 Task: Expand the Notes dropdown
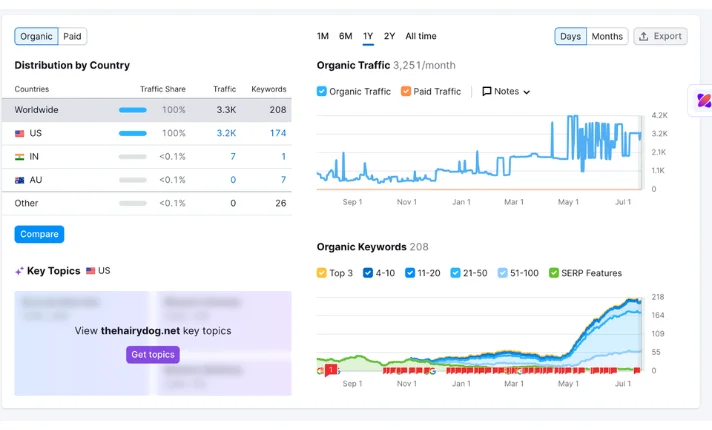pyautogui.click(x=506, y=91)
